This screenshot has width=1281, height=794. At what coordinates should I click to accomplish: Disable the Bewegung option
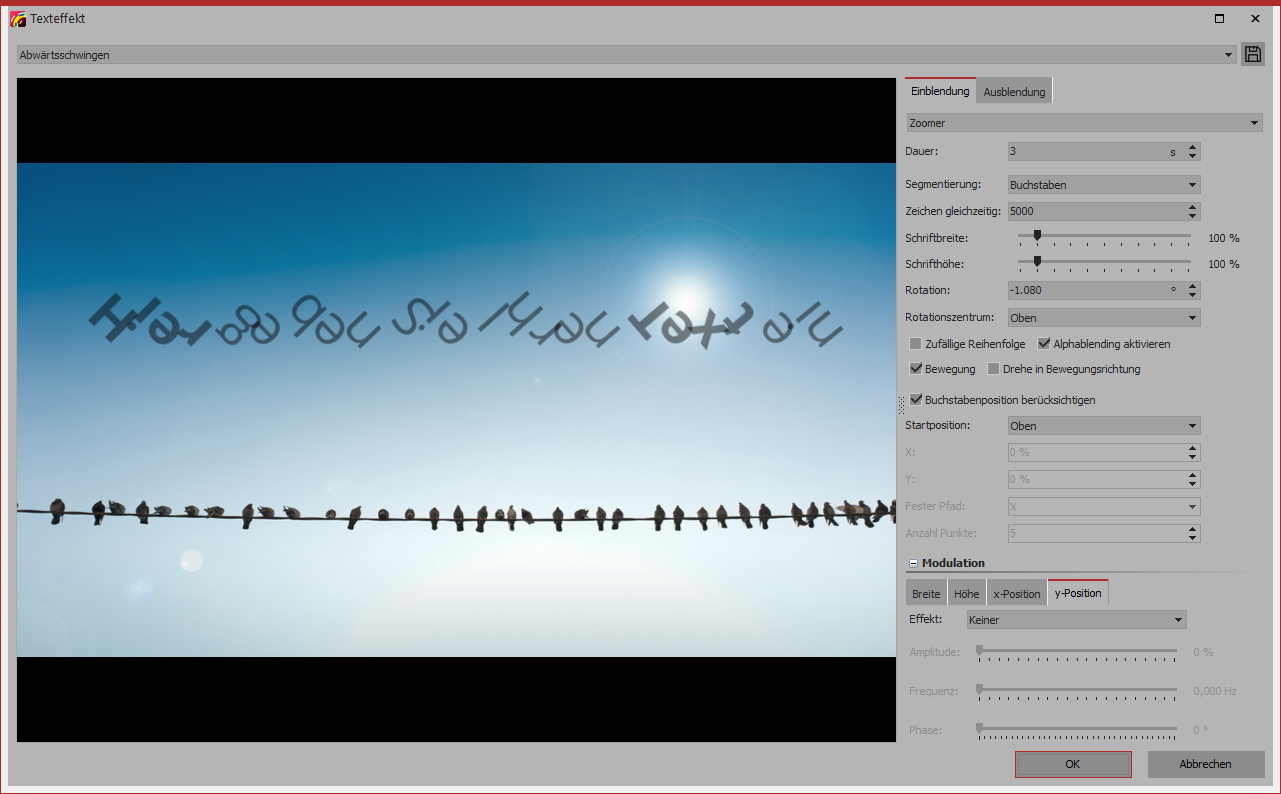coord(916,368)
